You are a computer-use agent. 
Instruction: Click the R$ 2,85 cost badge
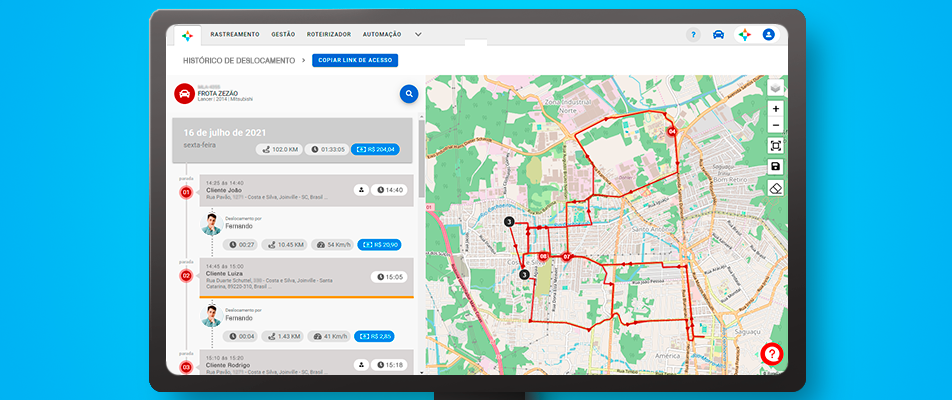[x=375, y=336]
